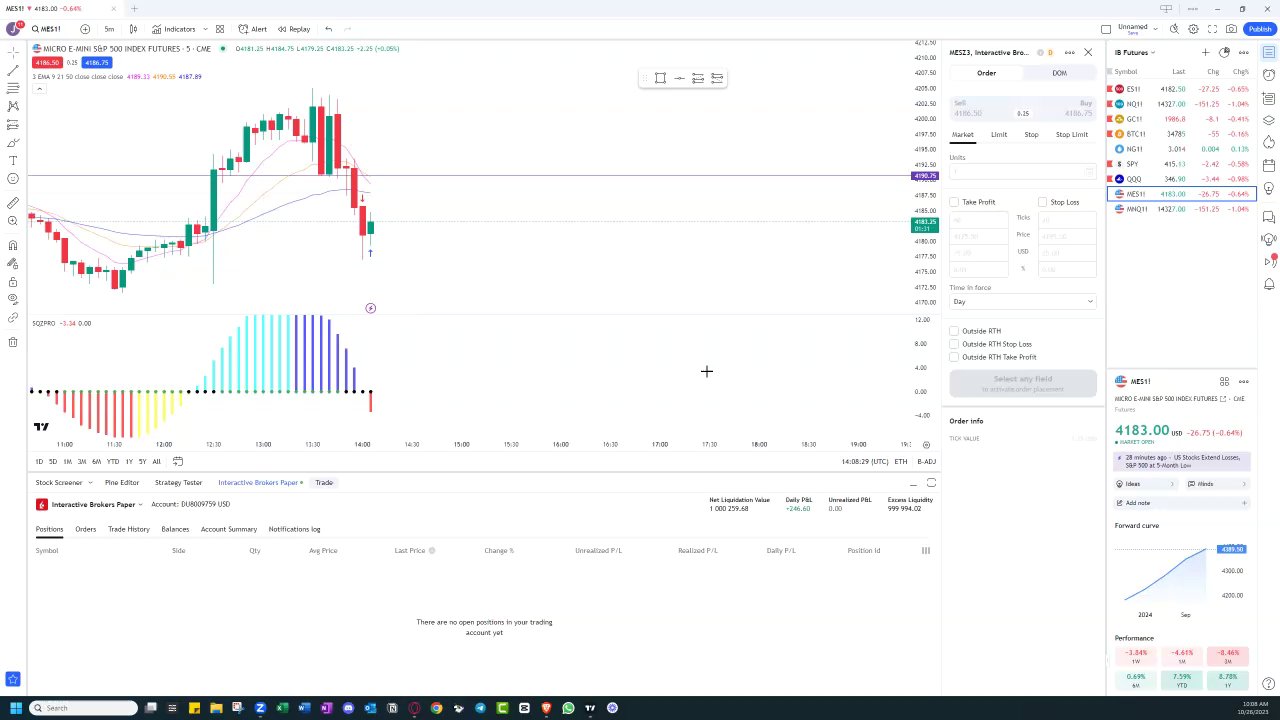Open the Indicators dialog
This screenshot has width=1280, height=720.
[x=174, y=29]
